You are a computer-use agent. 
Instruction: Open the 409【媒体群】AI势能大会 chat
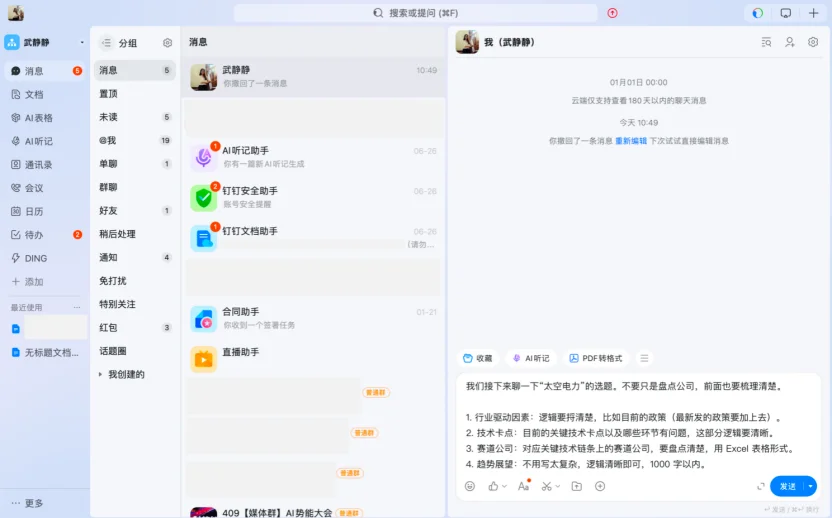pos(313,512)
